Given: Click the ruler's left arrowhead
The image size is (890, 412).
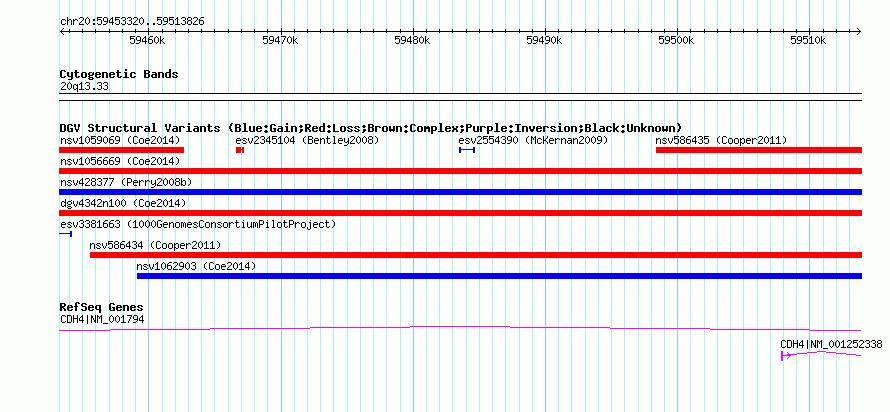Looking at the screenshot, I should coord(62,31).
